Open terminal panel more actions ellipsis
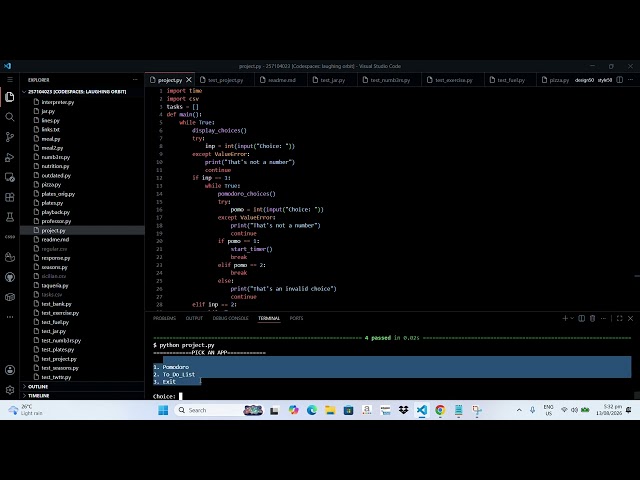This screenshot has height=480, width=640. click(x=603, y=318)
